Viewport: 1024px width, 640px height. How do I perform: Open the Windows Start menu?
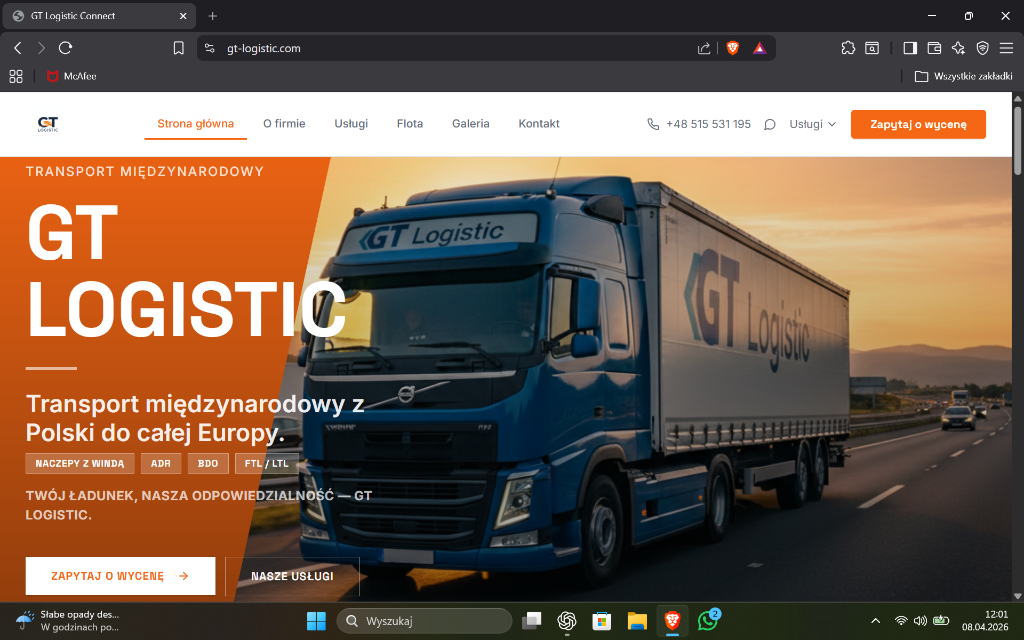(x=316, y=621)
